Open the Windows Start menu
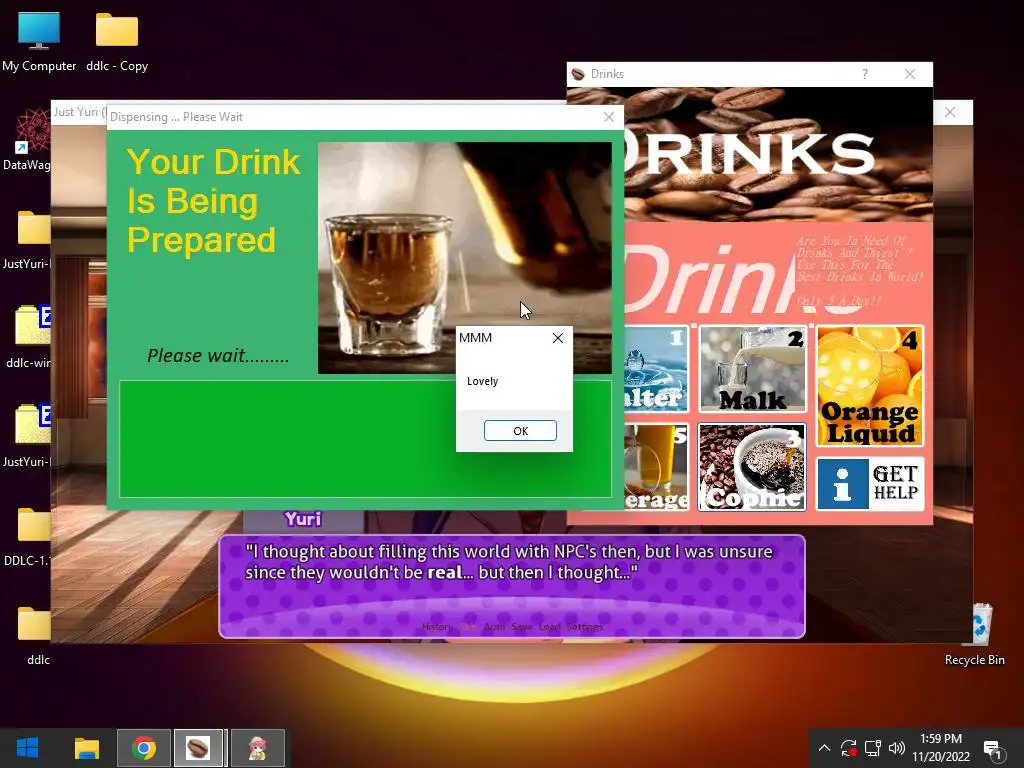The width and height of the screenshot is (1024, 768). click(x=27, y=748)
